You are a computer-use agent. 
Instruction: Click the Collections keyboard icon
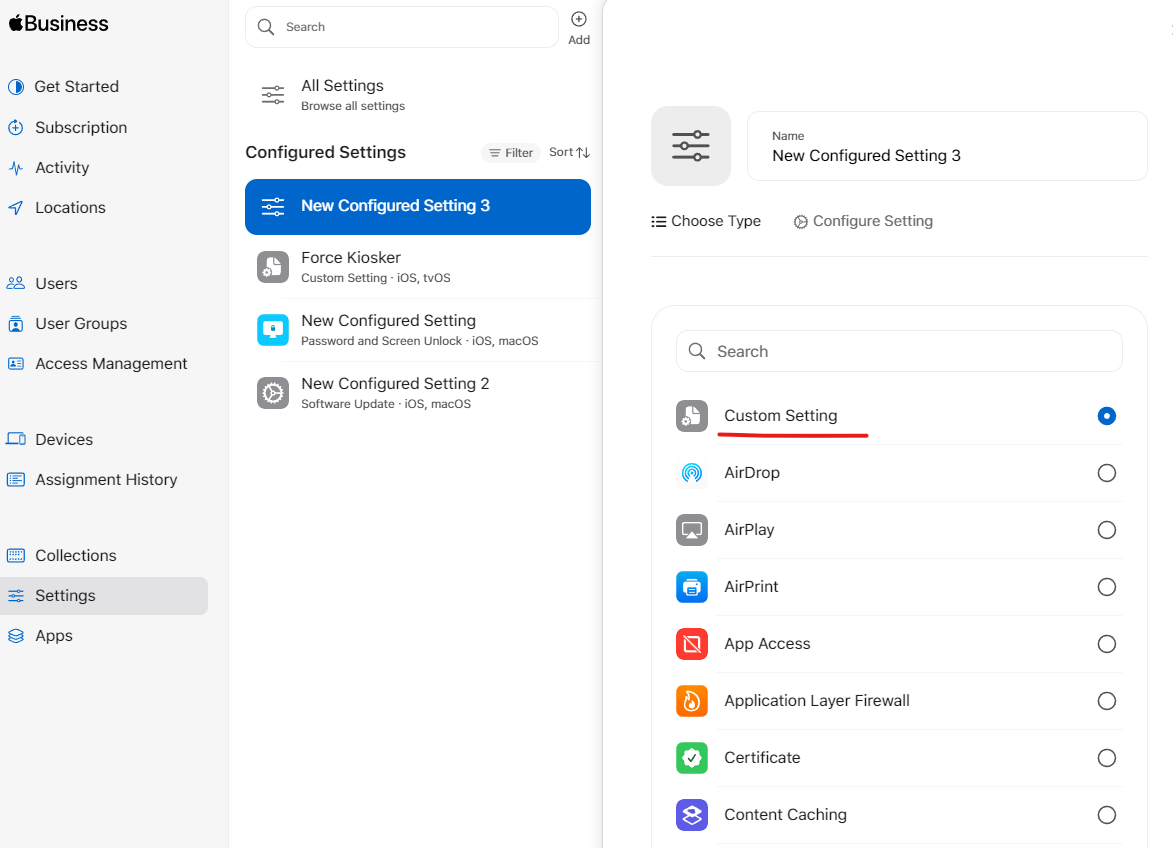pyautogui.click(x=16, y=556)
